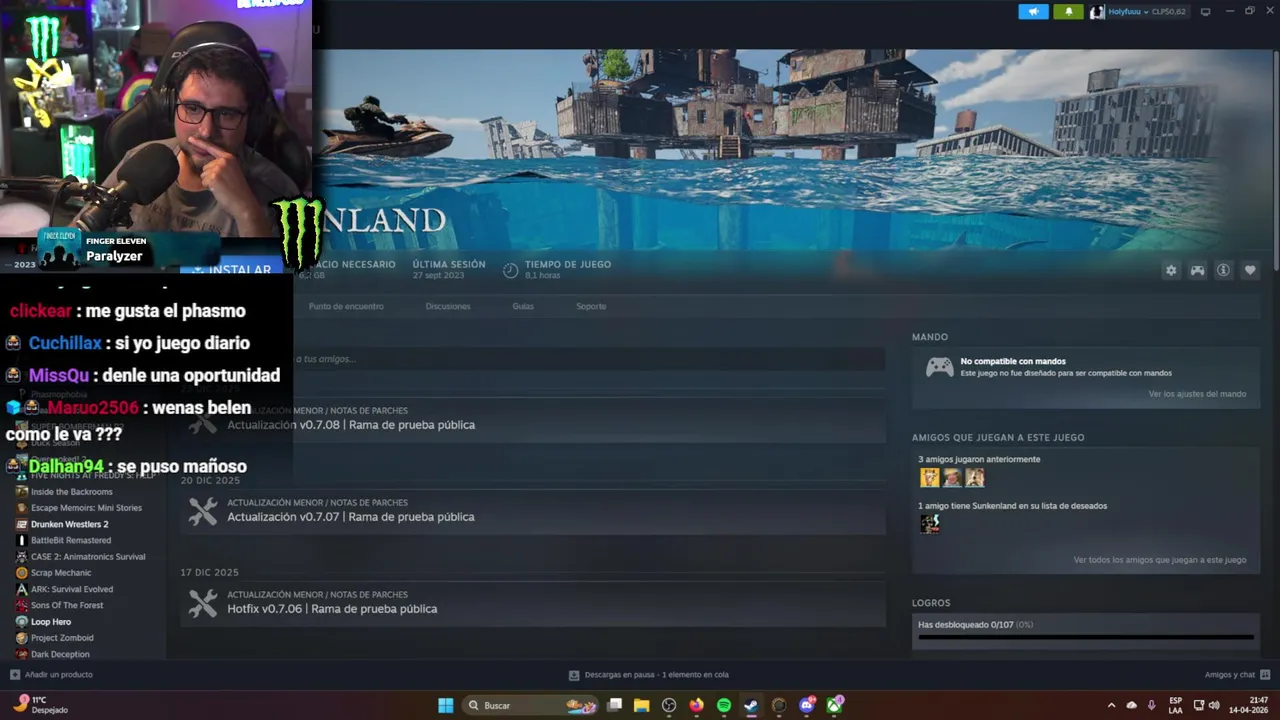The image size is (1280, 720).
Task: Open File Explorer from the taskbar
Action: tap(642, 705)
